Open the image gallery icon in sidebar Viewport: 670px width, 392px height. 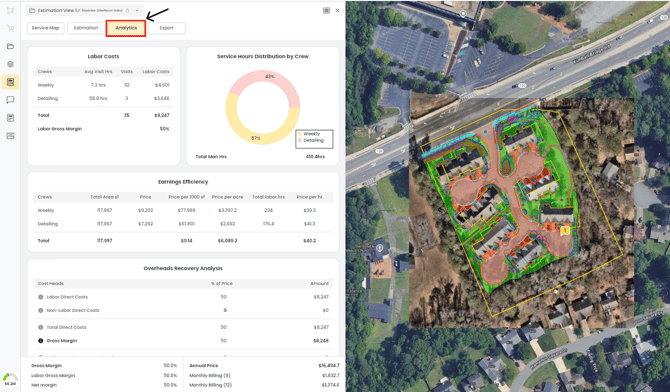click(x=10, y=136)
